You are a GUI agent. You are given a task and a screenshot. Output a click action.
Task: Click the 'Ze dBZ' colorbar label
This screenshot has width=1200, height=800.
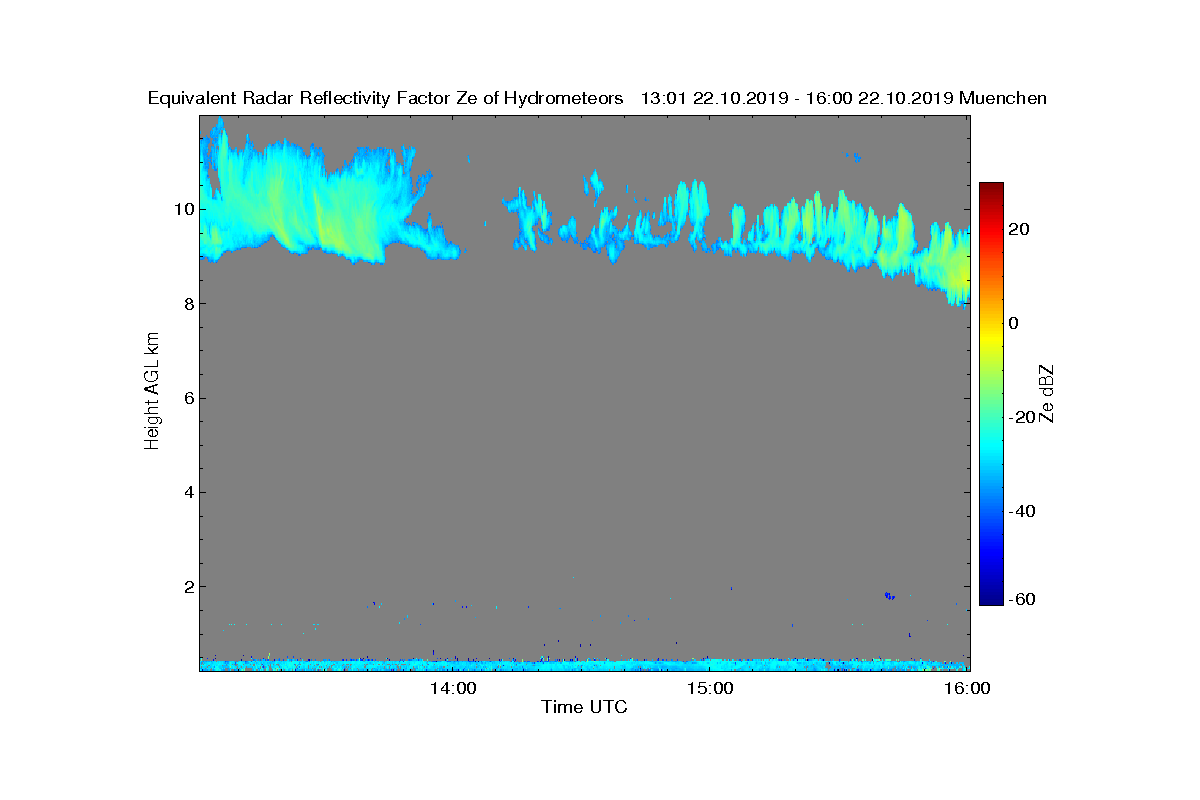1047,393
